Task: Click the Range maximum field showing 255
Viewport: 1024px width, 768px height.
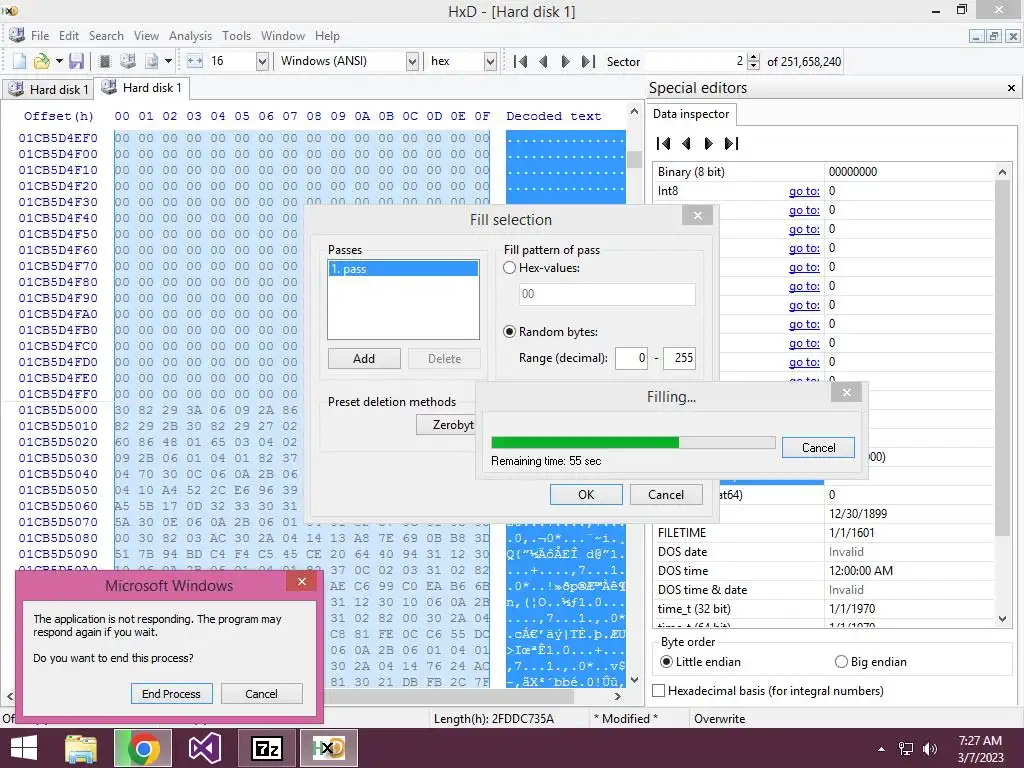Action: pyautogui.click(x=679, y=358)
